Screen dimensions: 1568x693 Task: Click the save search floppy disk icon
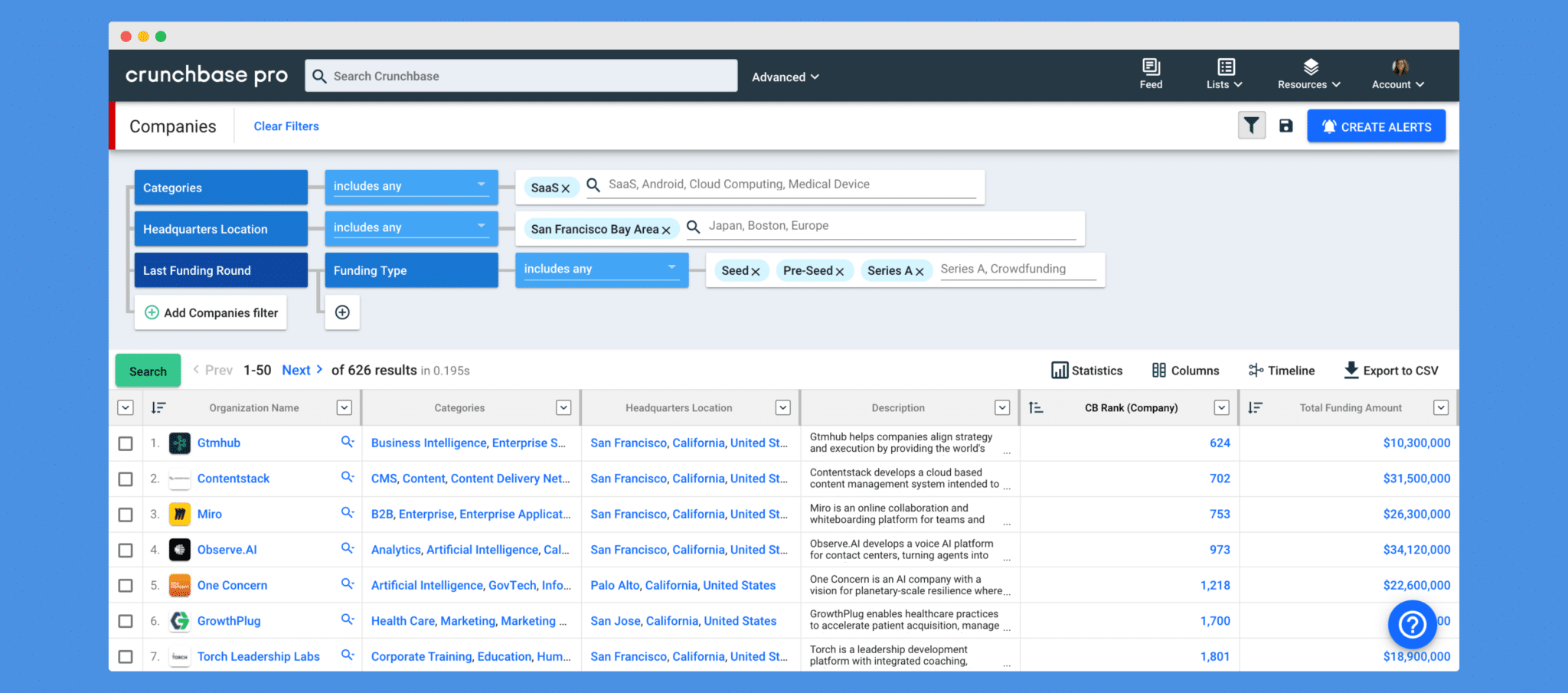tap(1285, 126)
